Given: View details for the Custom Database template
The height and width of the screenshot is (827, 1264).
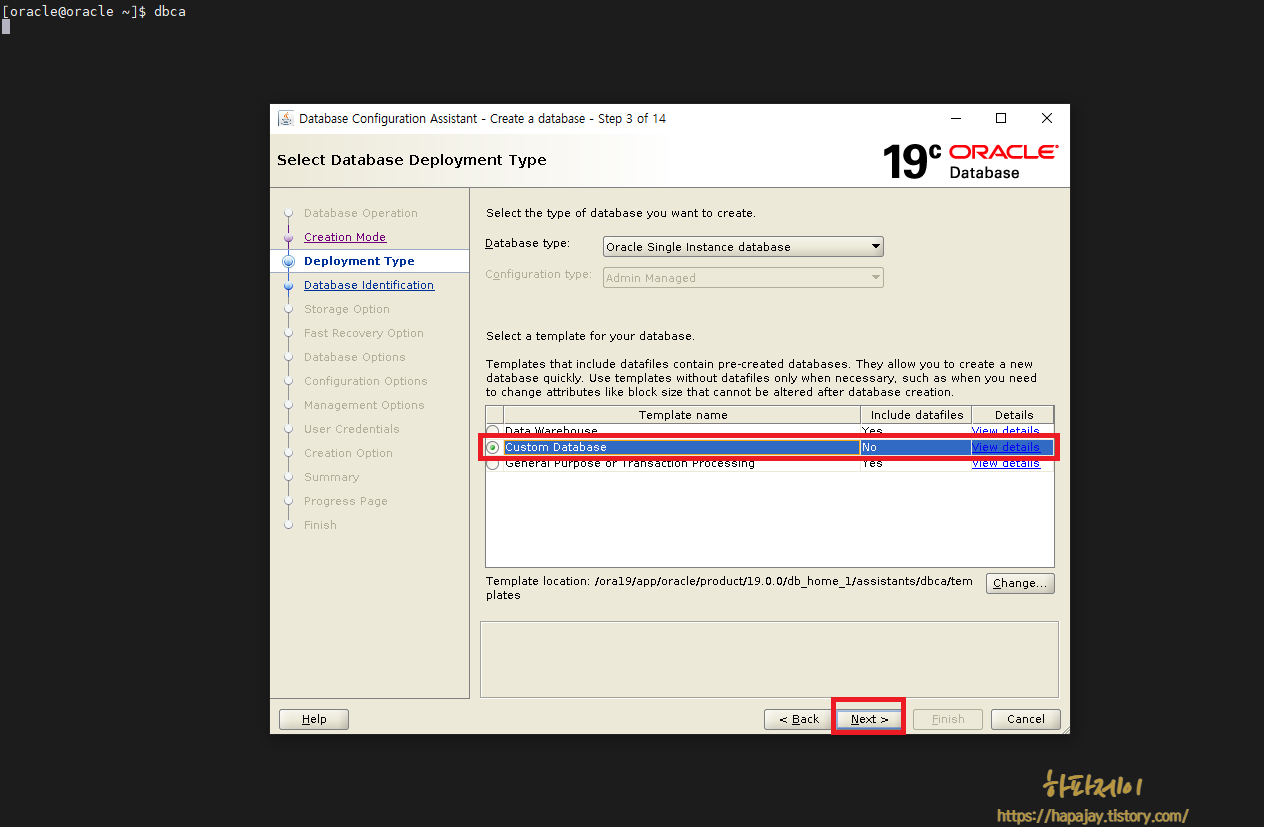Looking at the screenshot, I should click(x=1006, y=447).
